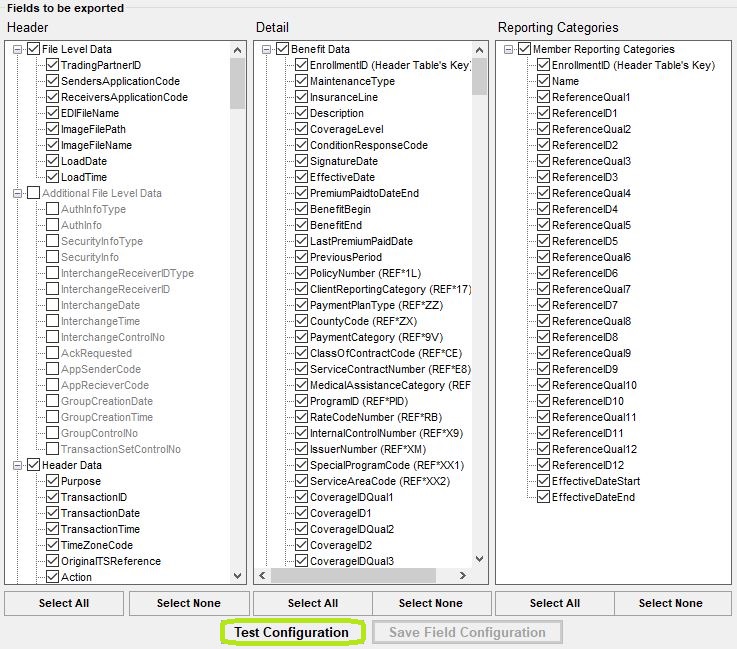The width and height of the screenshot is (737, 649).
Task: Toggle the LoadTime checkbox
Action: (x=53, y=177)
